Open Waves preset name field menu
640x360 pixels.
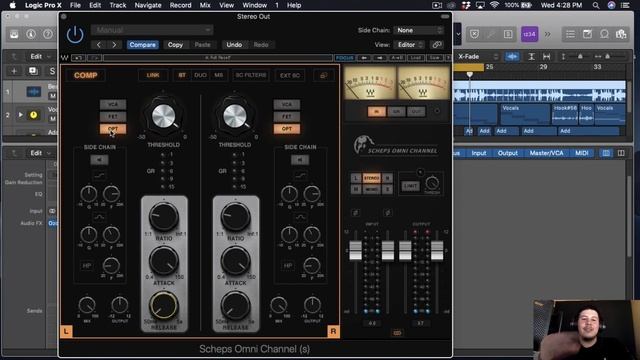pyautogui.click(x=218, y=58)
